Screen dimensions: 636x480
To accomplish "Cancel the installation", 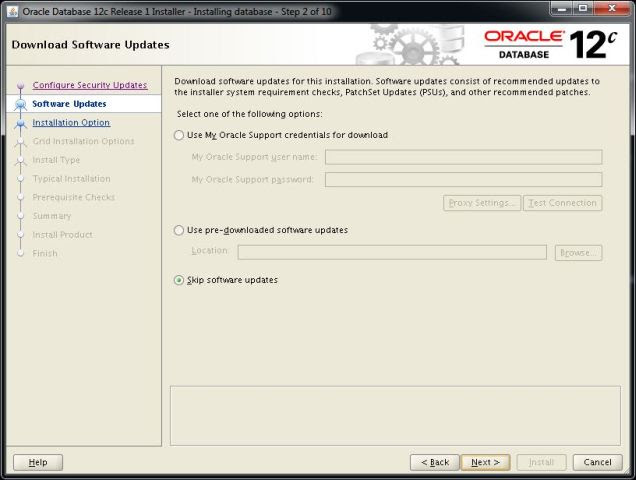I will (x=597, y=462).
